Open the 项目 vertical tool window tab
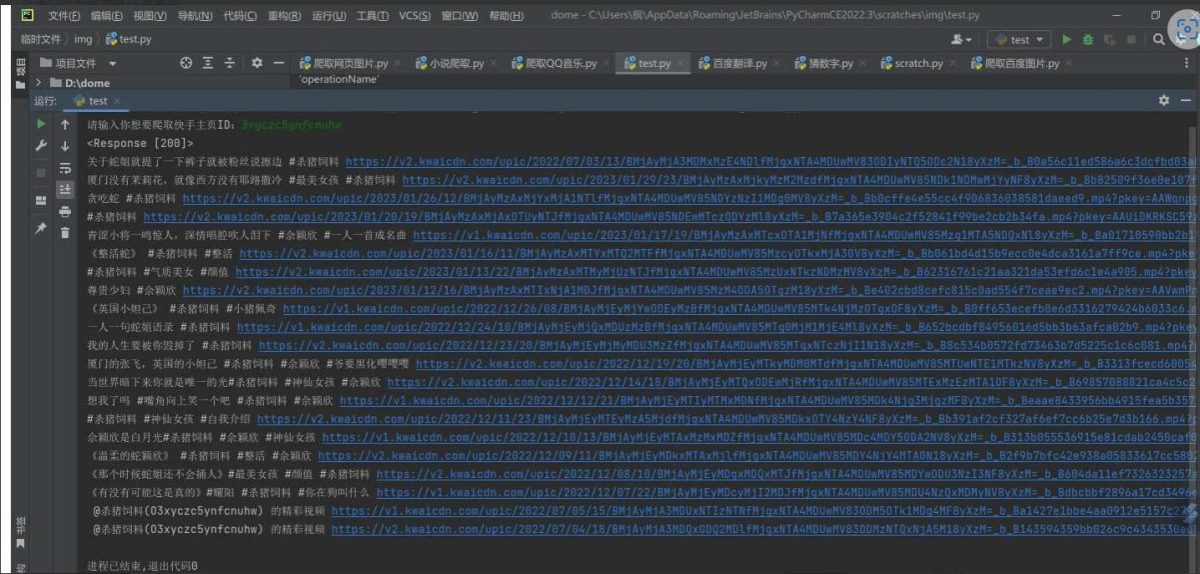Image resolution: width=1200 pixels, height=574 pixels. point(21,74)
